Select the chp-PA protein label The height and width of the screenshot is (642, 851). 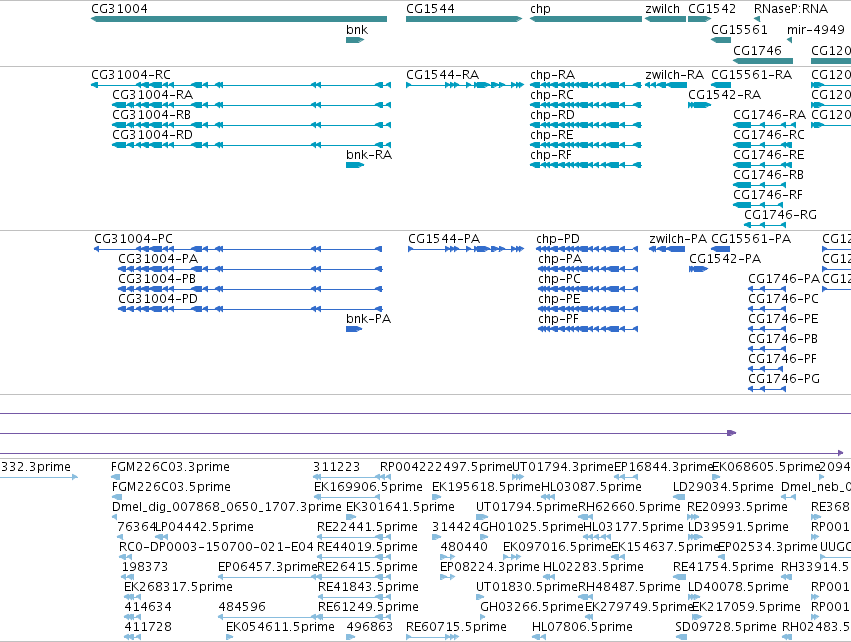click(560, 259)
